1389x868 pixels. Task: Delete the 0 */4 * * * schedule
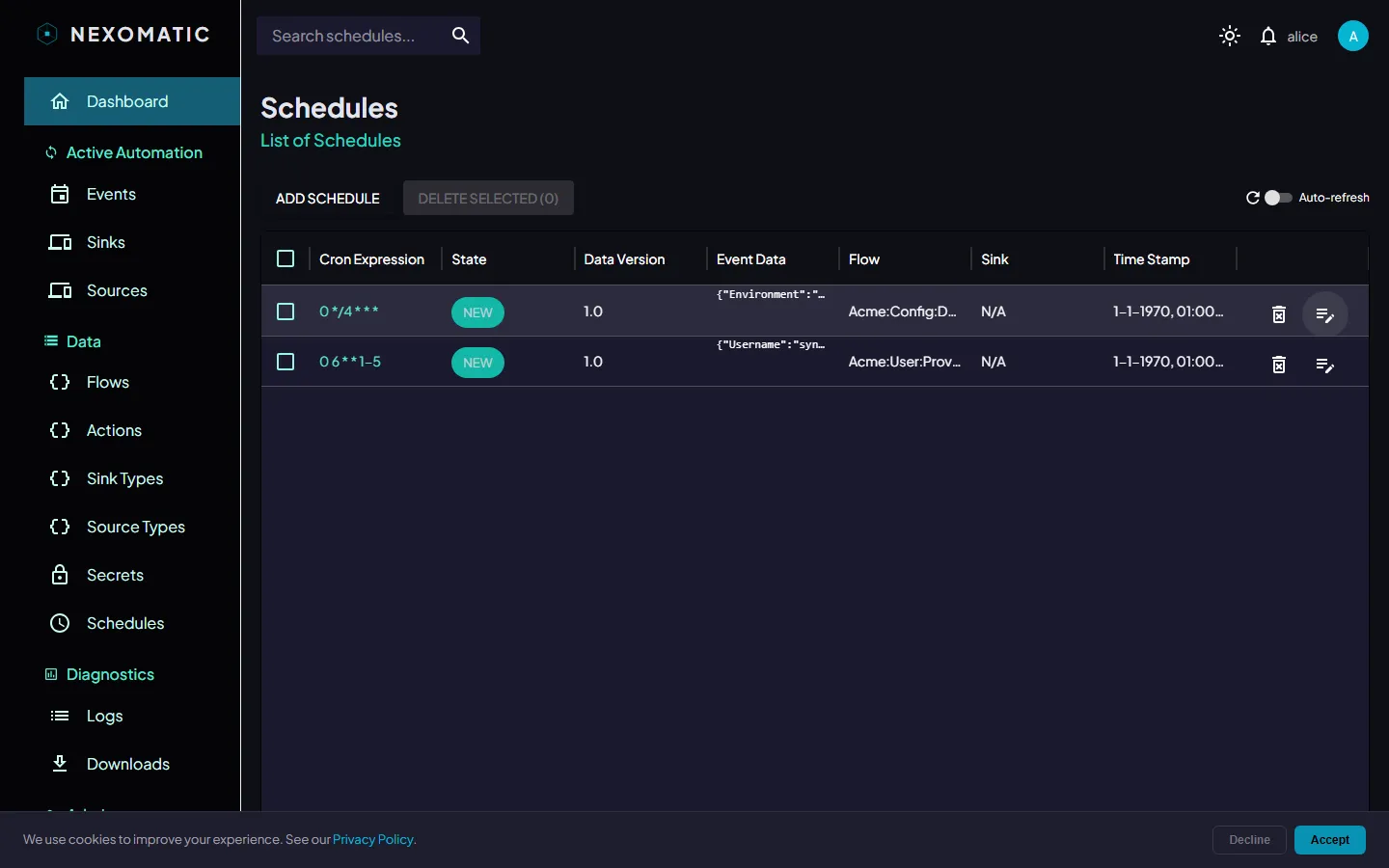click(1279, 314)
